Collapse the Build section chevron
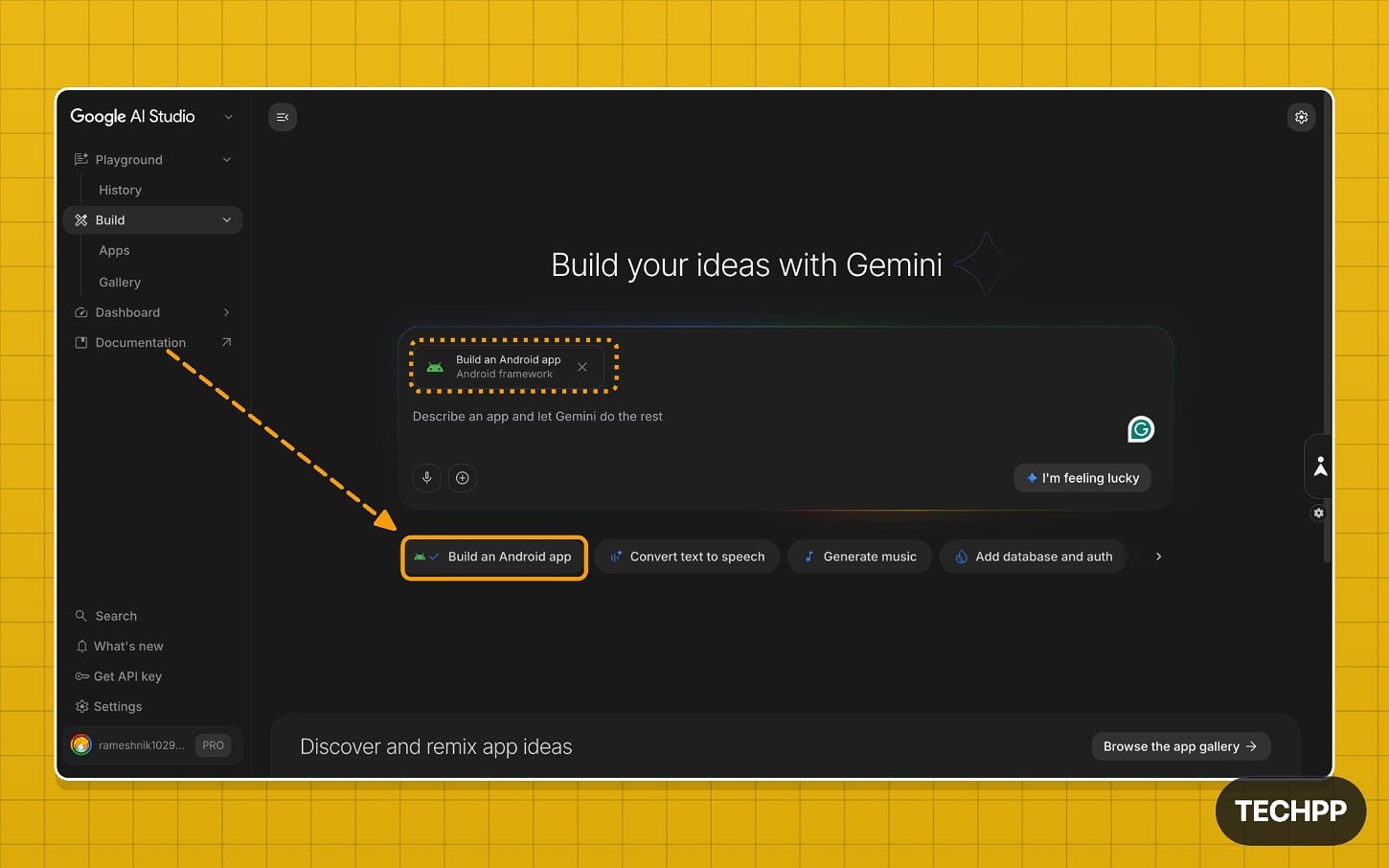This screenshot has height=868, width=1389. [x=227, y=220]
